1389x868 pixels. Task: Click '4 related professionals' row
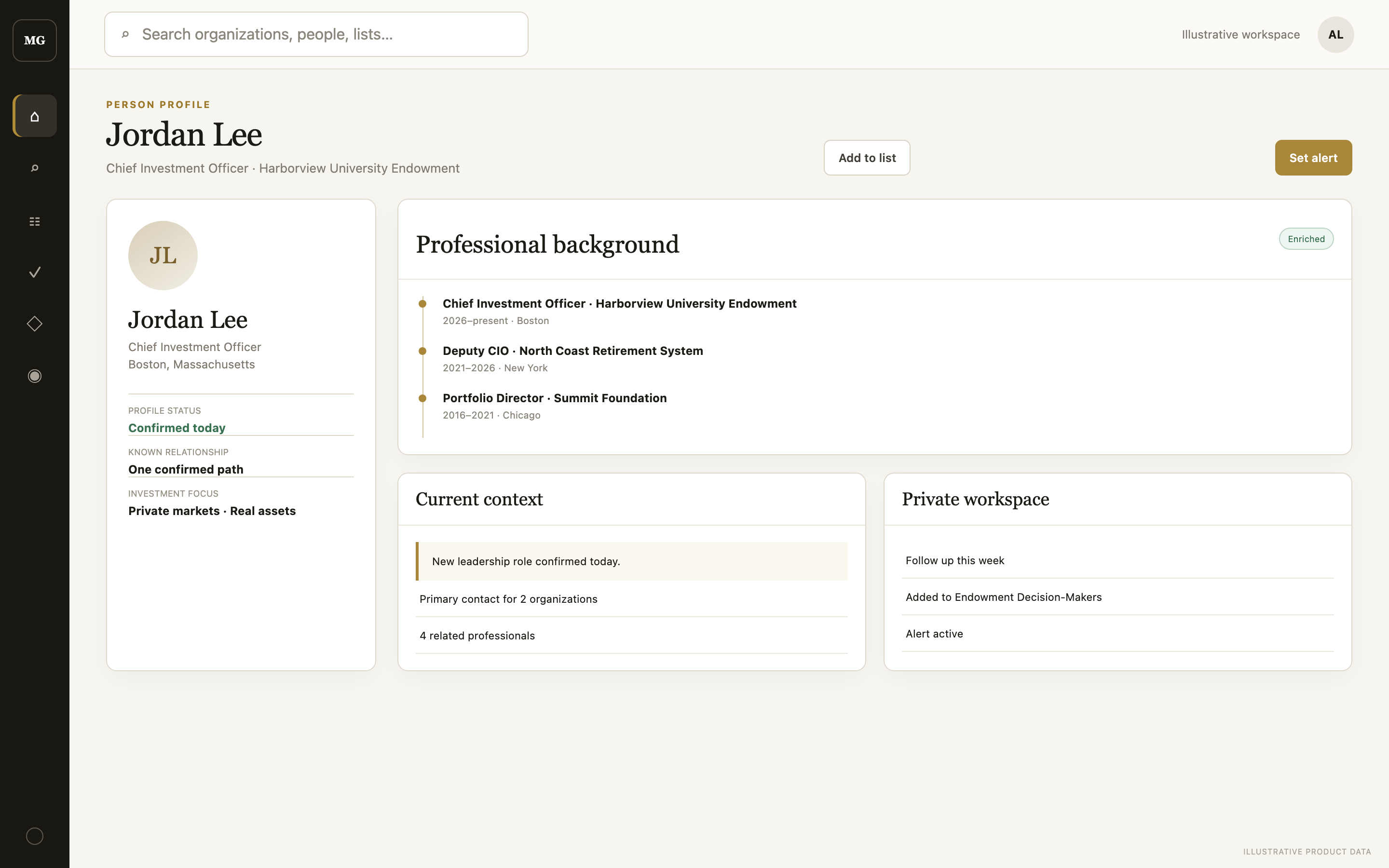631,636
